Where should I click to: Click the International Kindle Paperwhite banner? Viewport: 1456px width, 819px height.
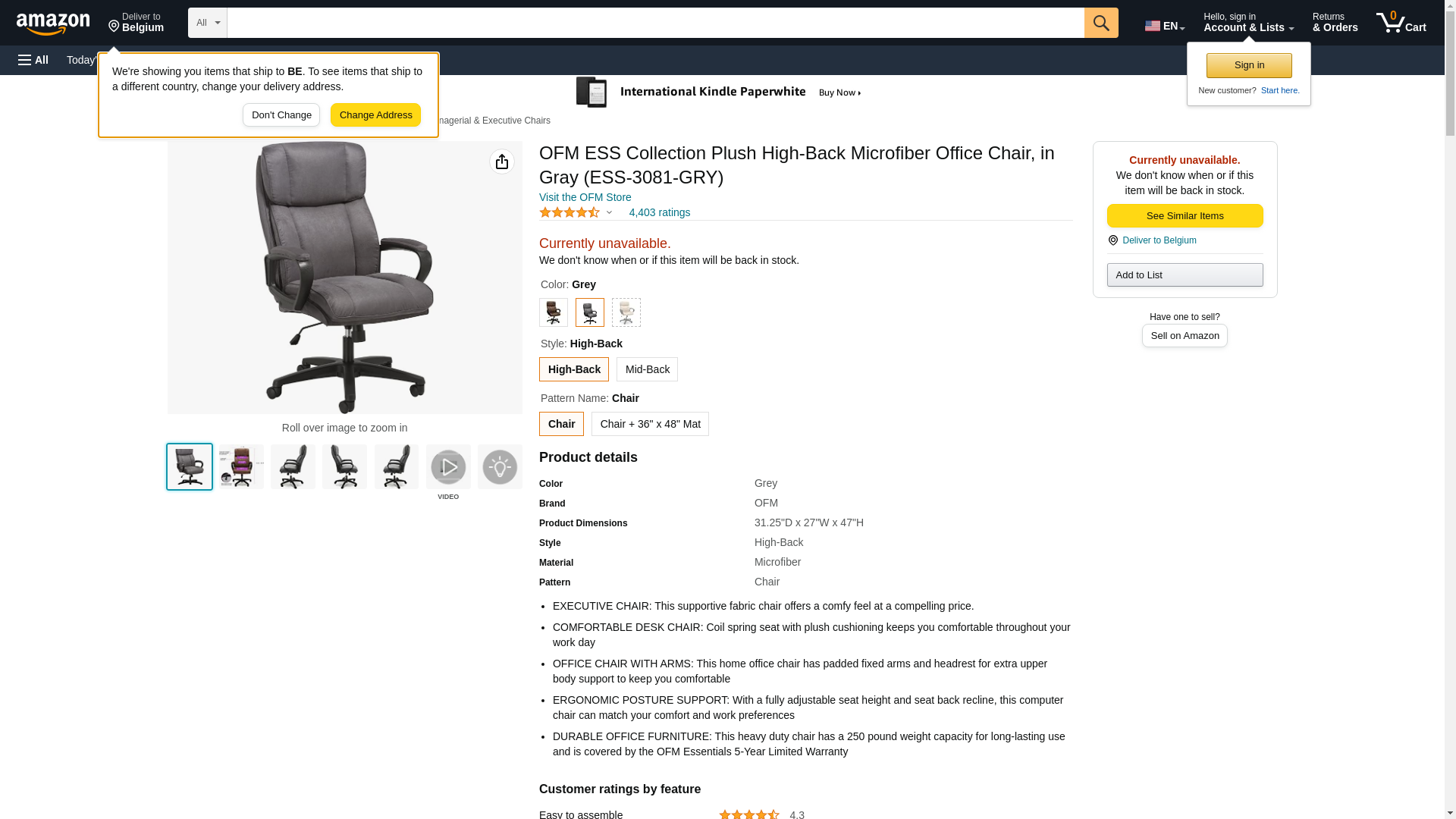click(718, 93)
